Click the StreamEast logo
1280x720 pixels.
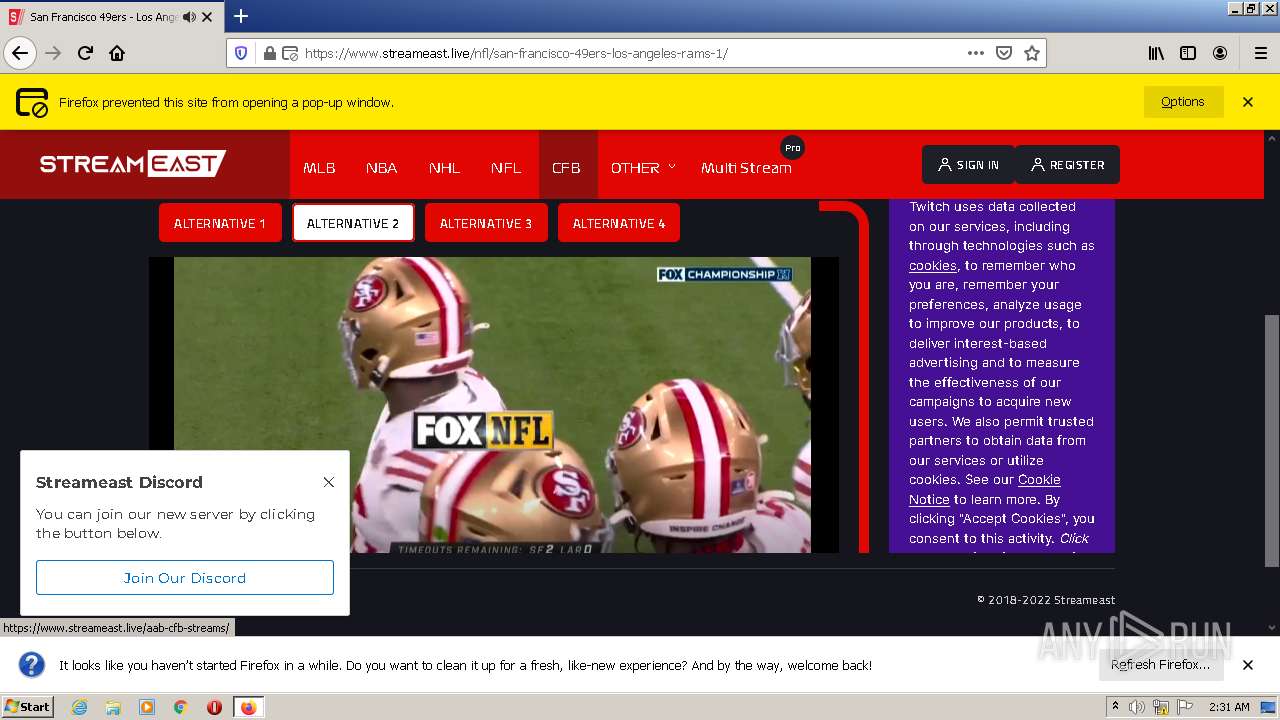tap(133, 164)
